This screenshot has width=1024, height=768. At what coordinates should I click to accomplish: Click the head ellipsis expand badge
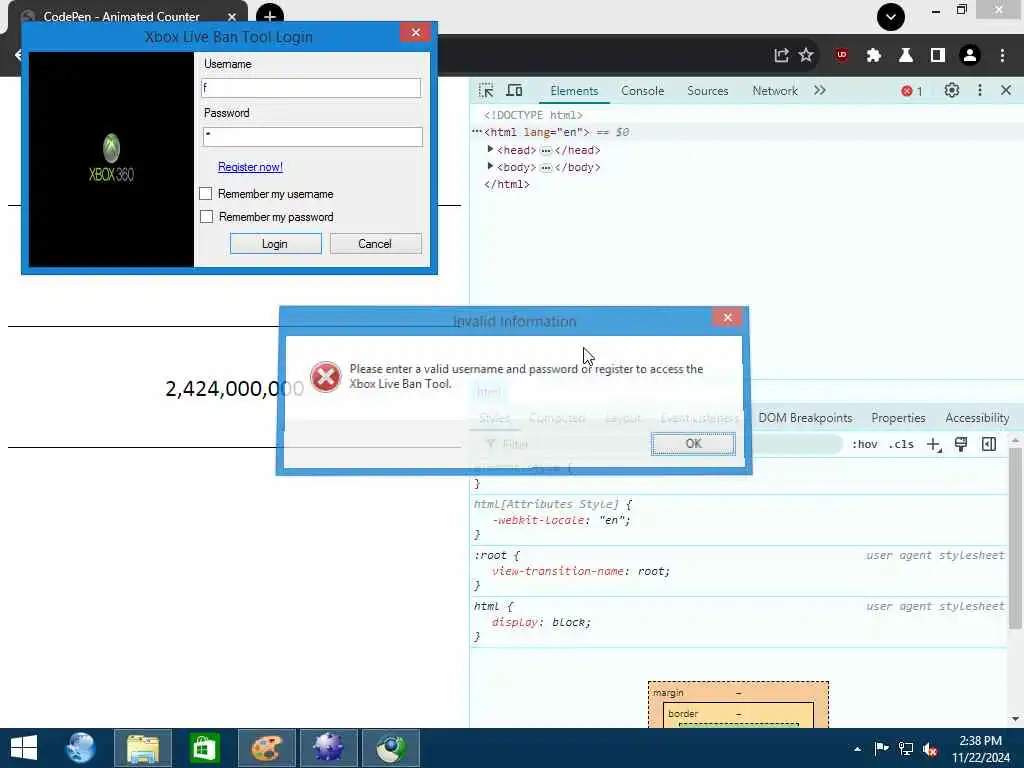[x=546, y=150]
